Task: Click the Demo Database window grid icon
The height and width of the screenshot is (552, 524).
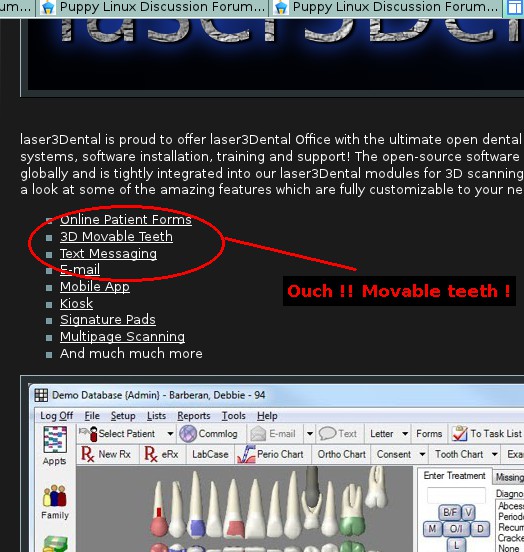Action: 41,395
